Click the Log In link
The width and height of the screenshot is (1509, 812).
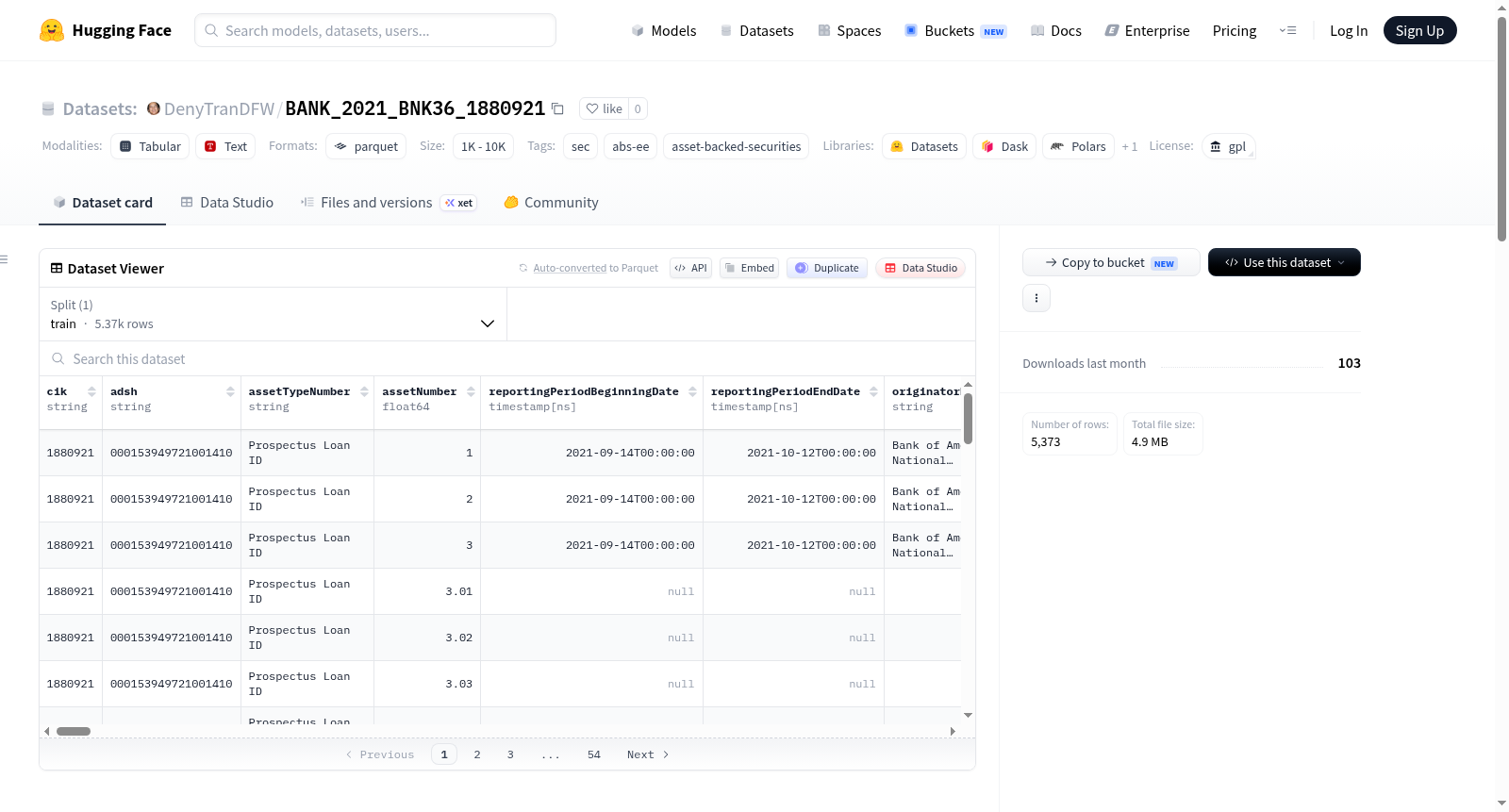click(1349, 30)
